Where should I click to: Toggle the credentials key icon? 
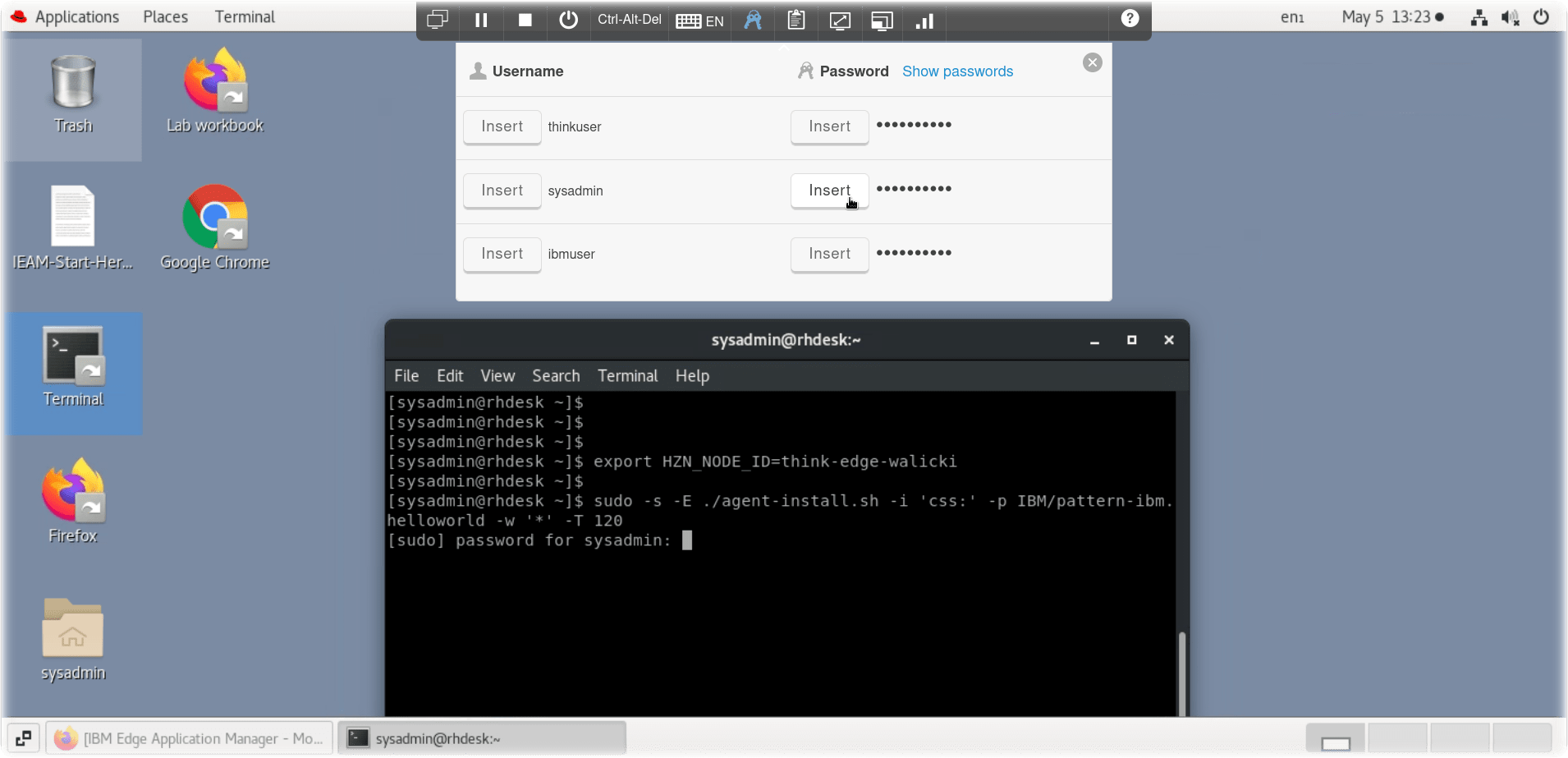(753, 20)
